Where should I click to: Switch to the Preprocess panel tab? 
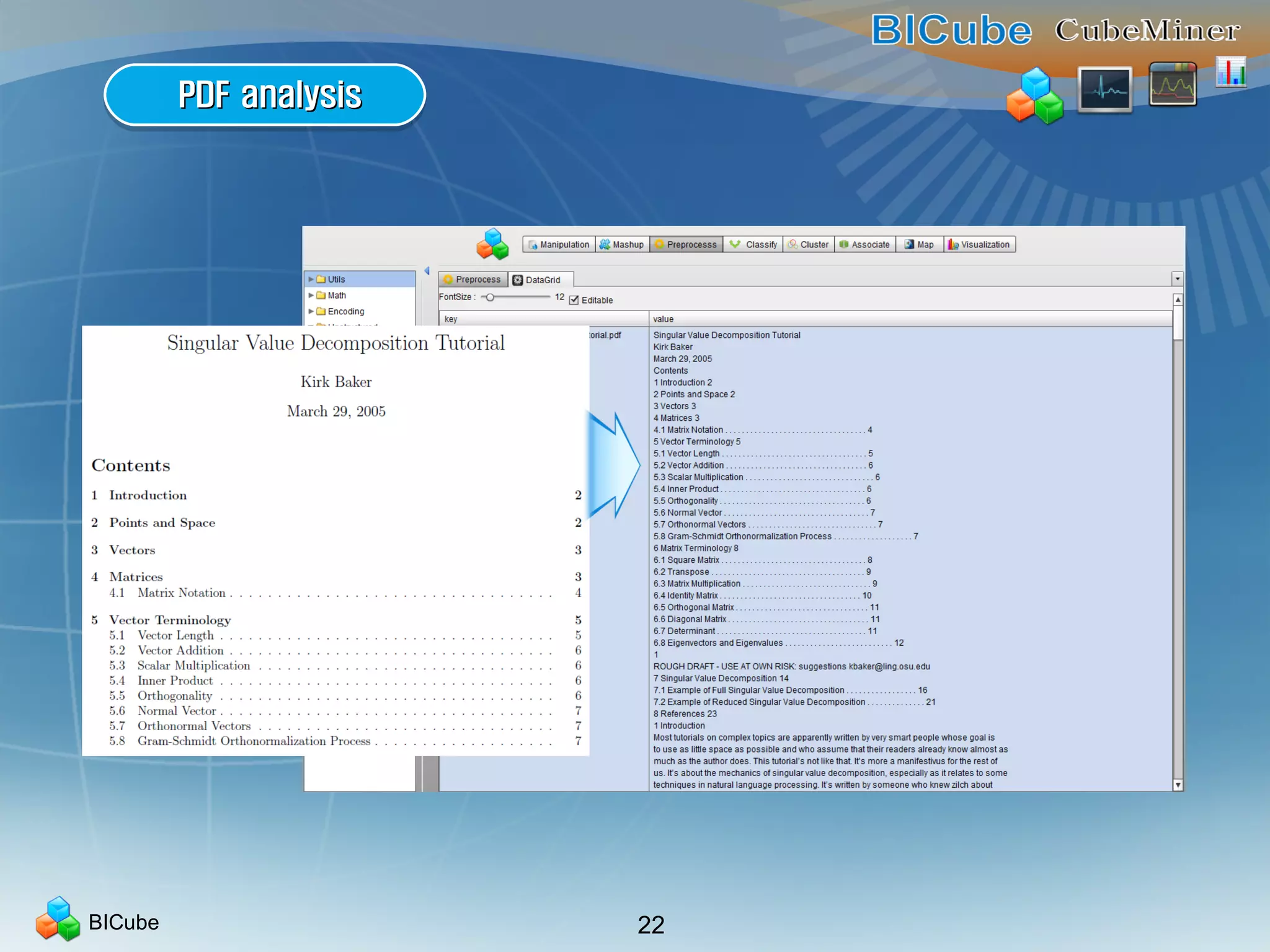(x=473, y=280)
